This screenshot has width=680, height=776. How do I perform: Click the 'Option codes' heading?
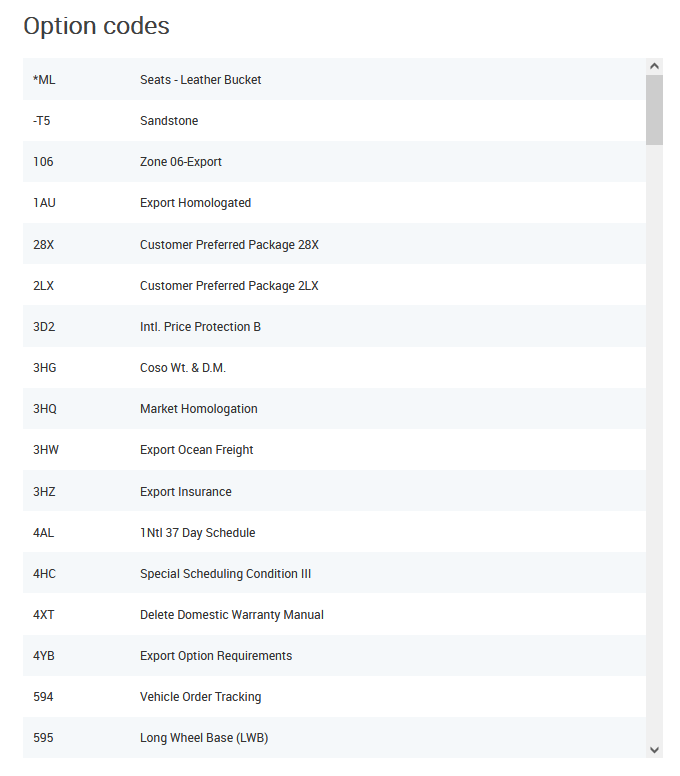point(97,26)
